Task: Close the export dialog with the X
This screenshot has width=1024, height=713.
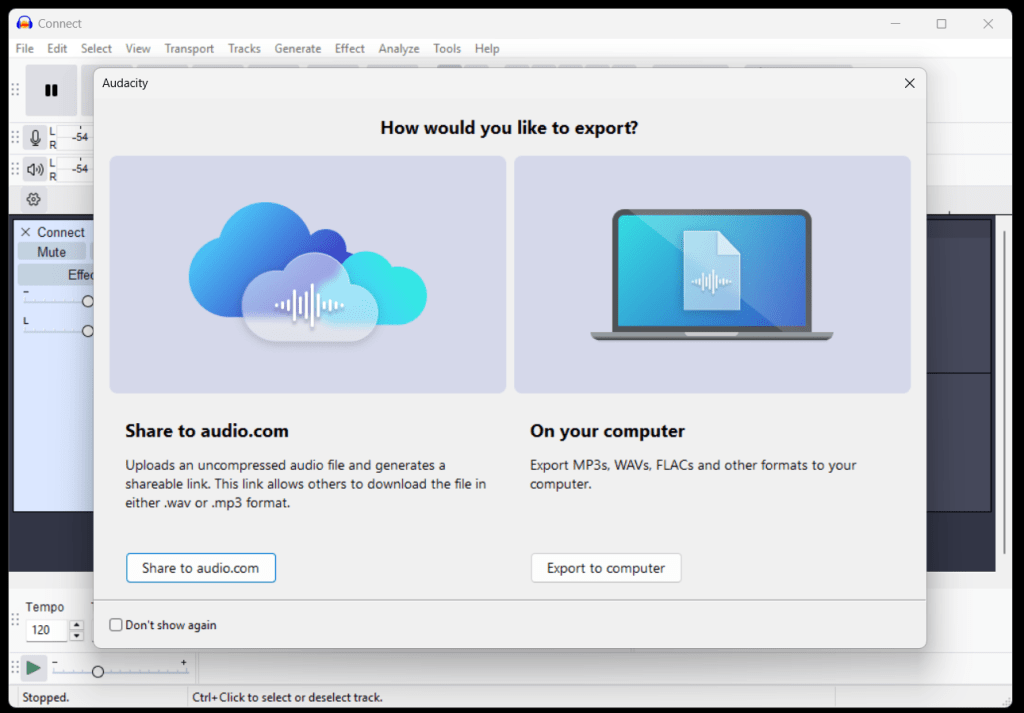Action: [x=909, y=84]
